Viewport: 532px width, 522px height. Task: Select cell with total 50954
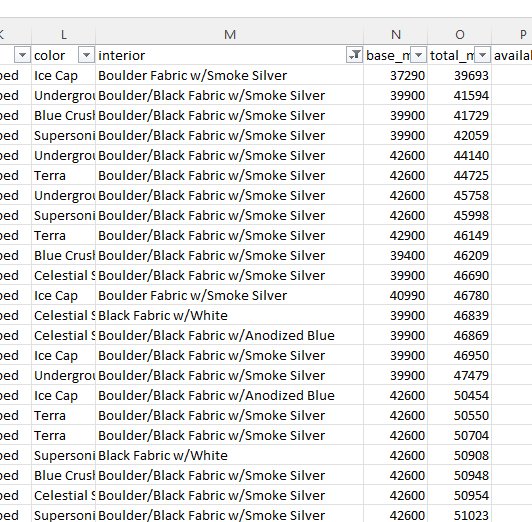click(460, 496)
